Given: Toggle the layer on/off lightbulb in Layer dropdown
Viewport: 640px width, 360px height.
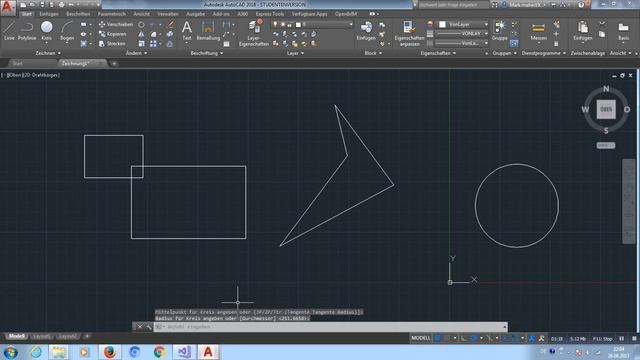Looking at the screenshot, I should click(x=275, y=24).
